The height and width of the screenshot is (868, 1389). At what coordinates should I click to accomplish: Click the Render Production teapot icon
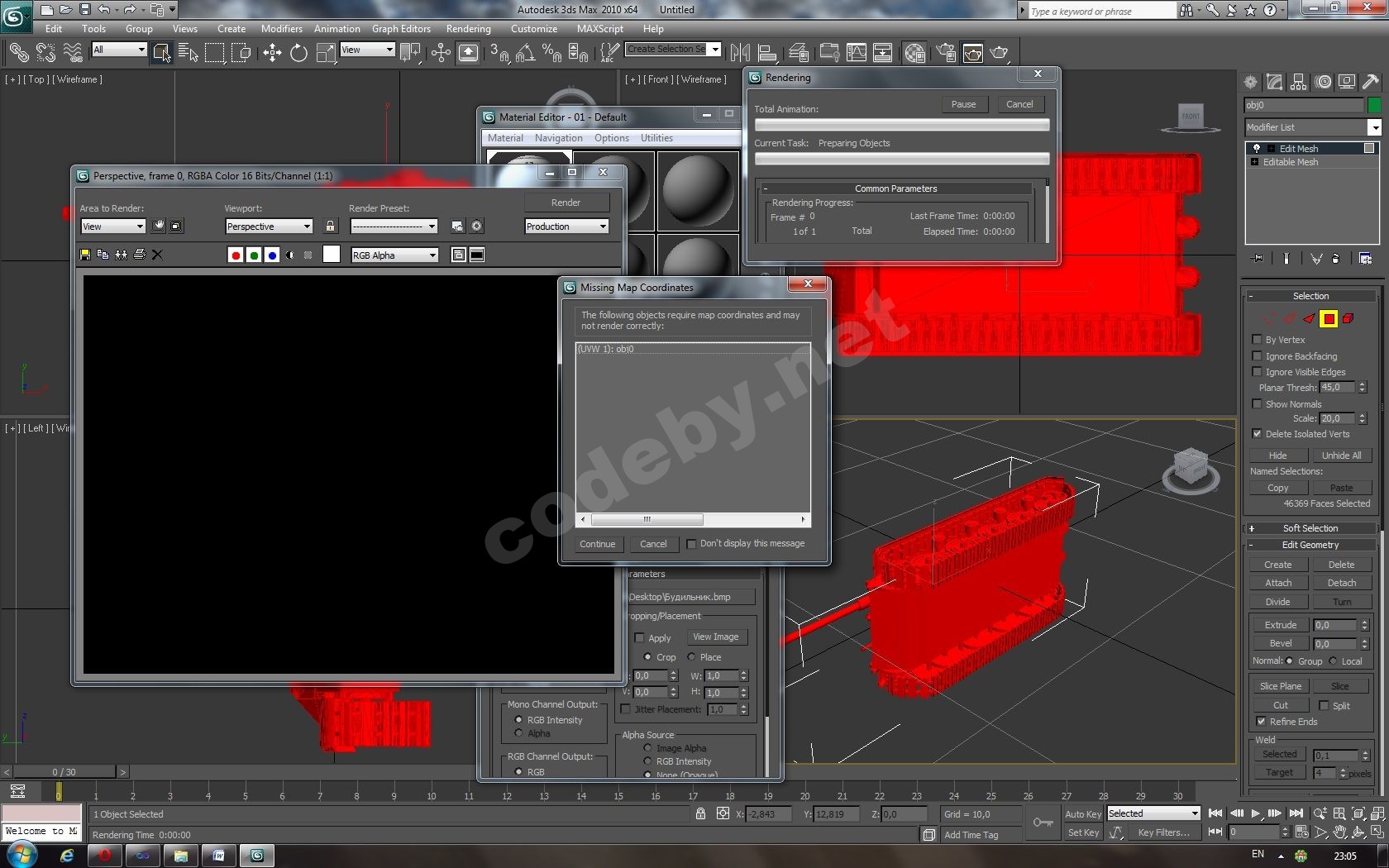click(x=1000, y=53)
